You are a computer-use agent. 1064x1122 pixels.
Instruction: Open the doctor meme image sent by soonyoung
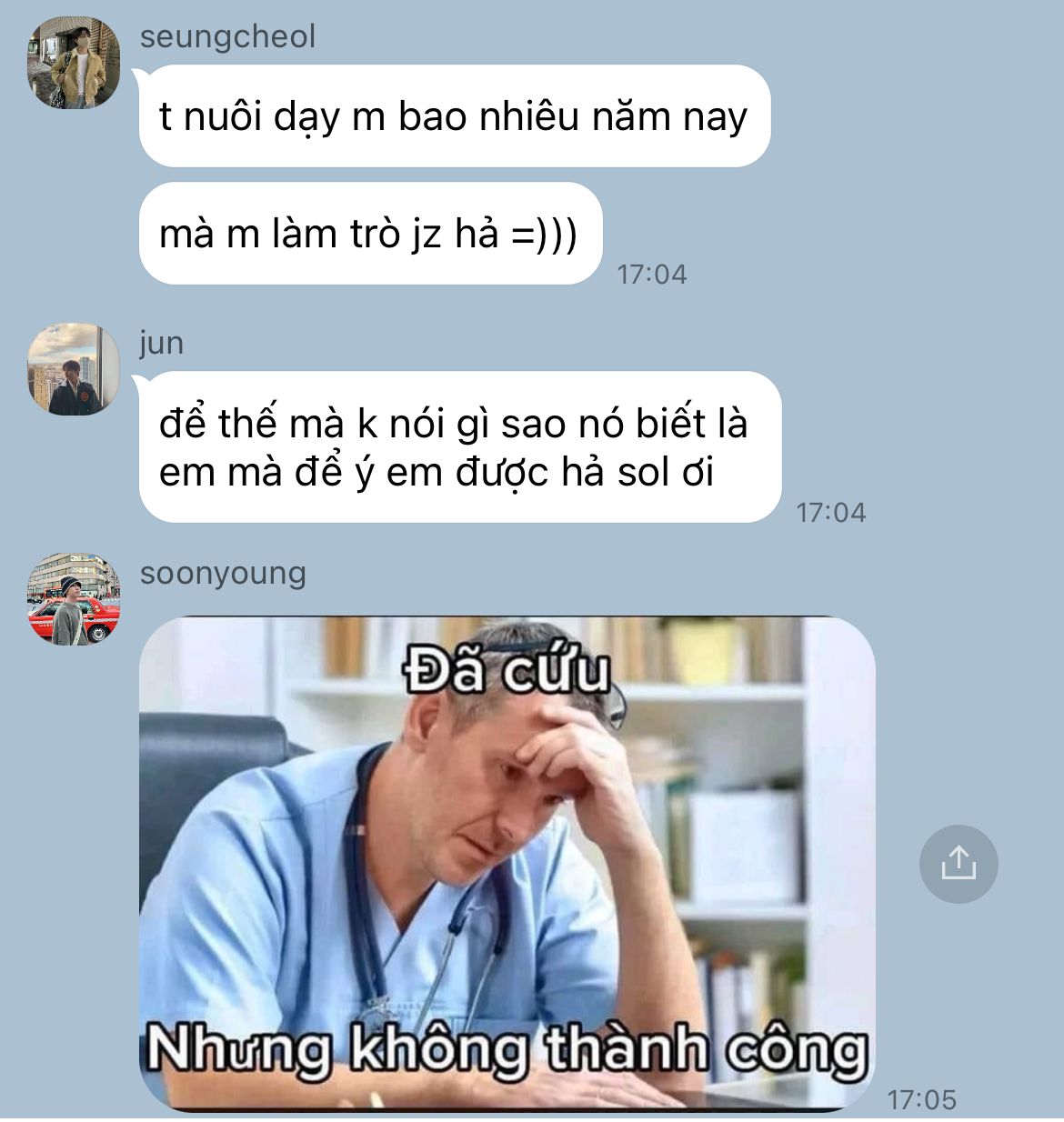(x=507, y=864)
